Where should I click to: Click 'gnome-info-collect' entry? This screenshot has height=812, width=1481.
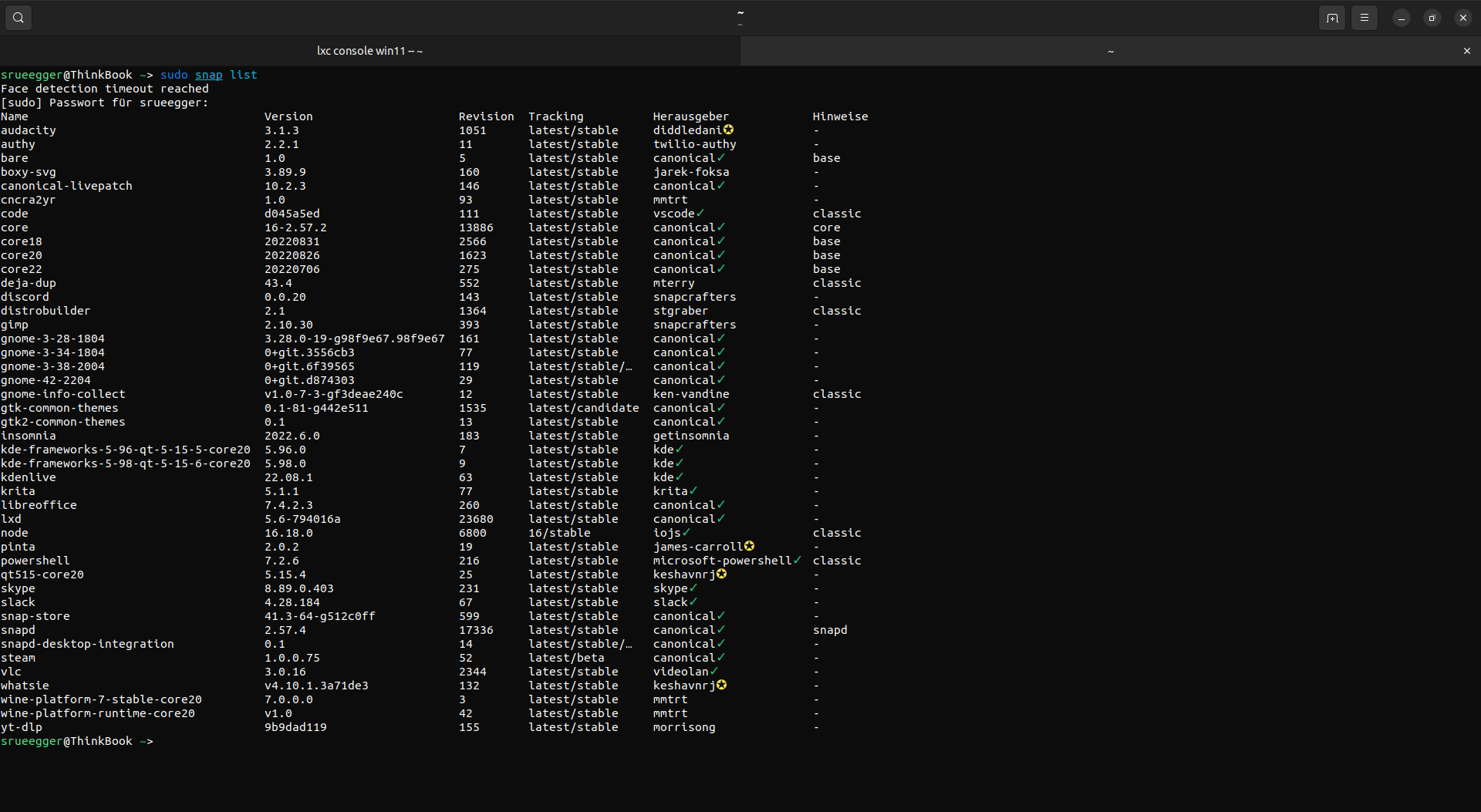click(63, 394)
